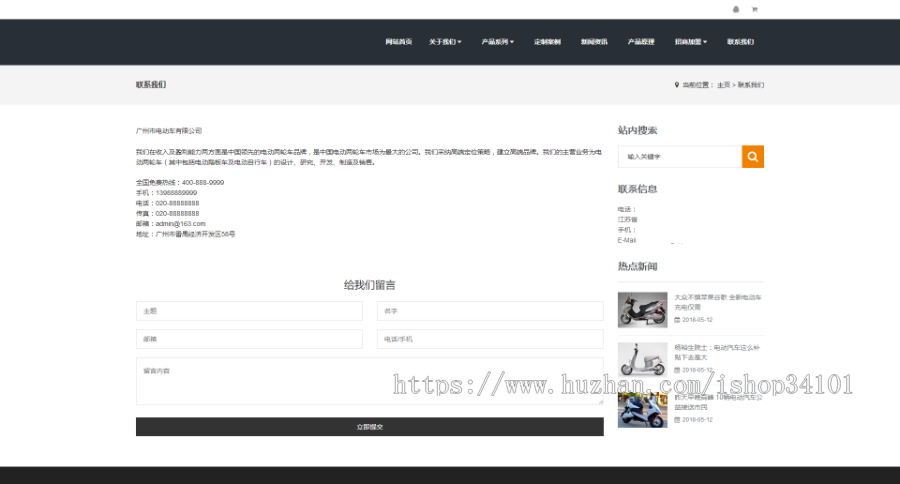This screenshot has width=900, height=484.
Task: Click the blue scooter news thumbnail
Action: 642,409
